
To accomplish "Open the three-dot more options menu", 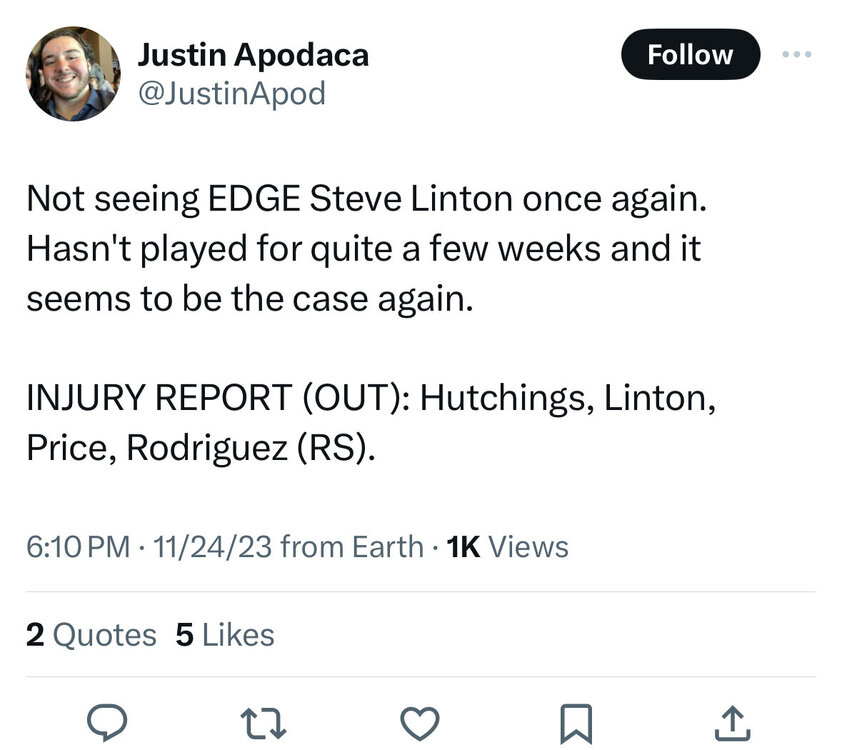I will (x=798, y=55).
